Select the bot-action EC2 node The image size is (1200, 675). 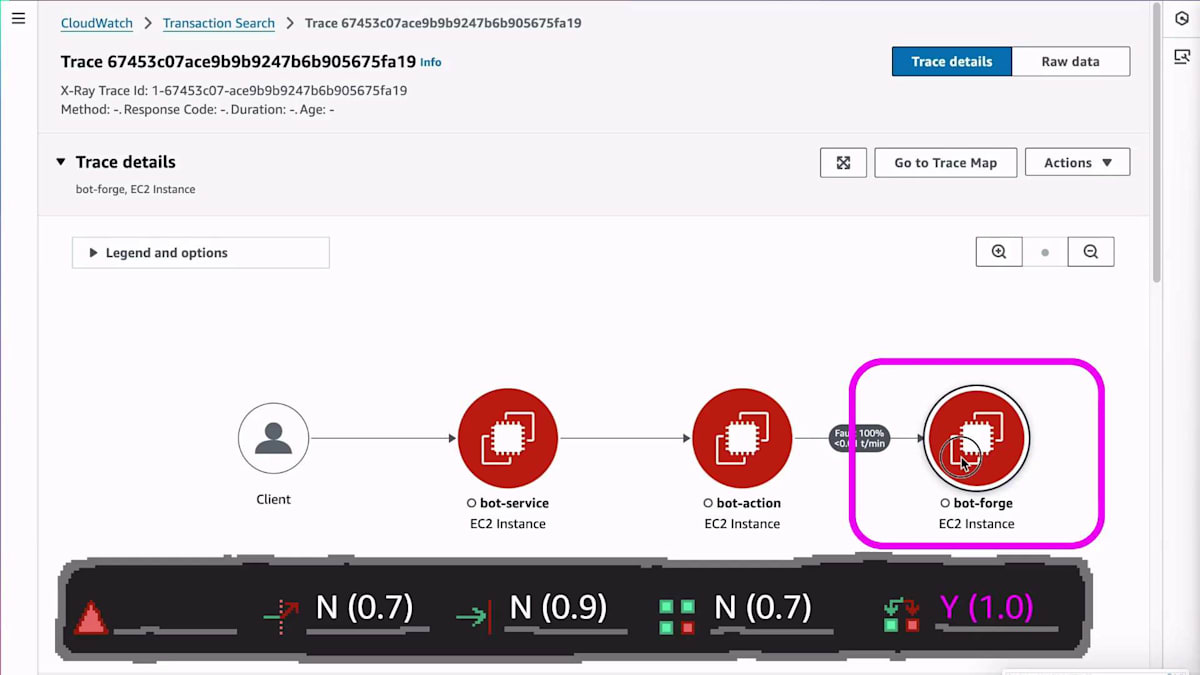(x=742, y=438)
